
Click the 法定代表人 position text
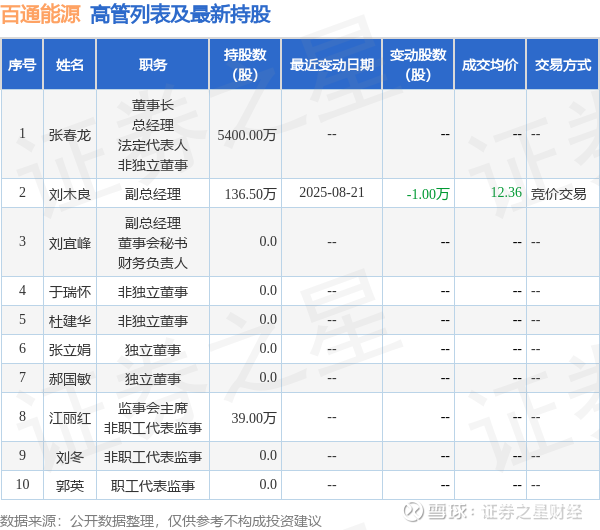pyautogui.click(x=153, y=145)
